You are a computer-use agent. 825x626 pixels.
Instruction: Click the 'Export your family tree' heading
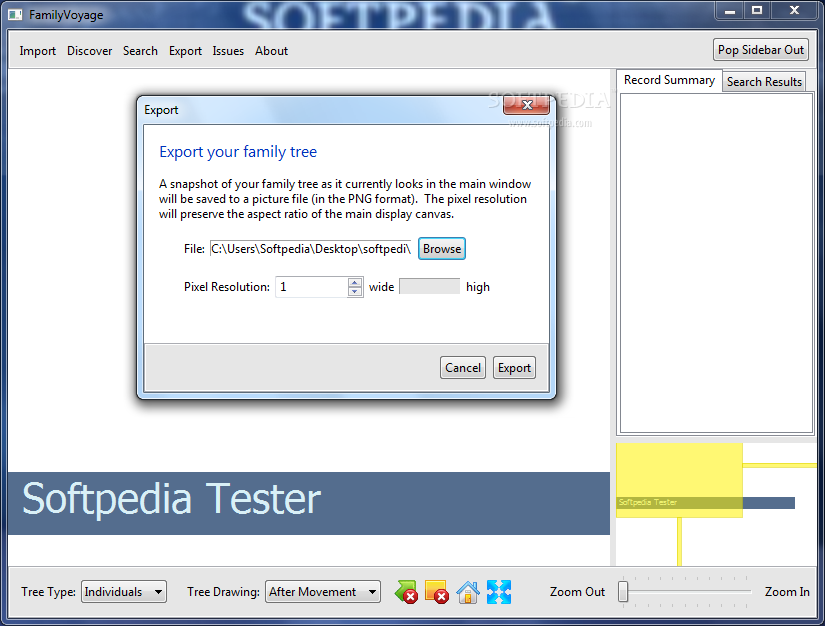click(x=238, y=152)
